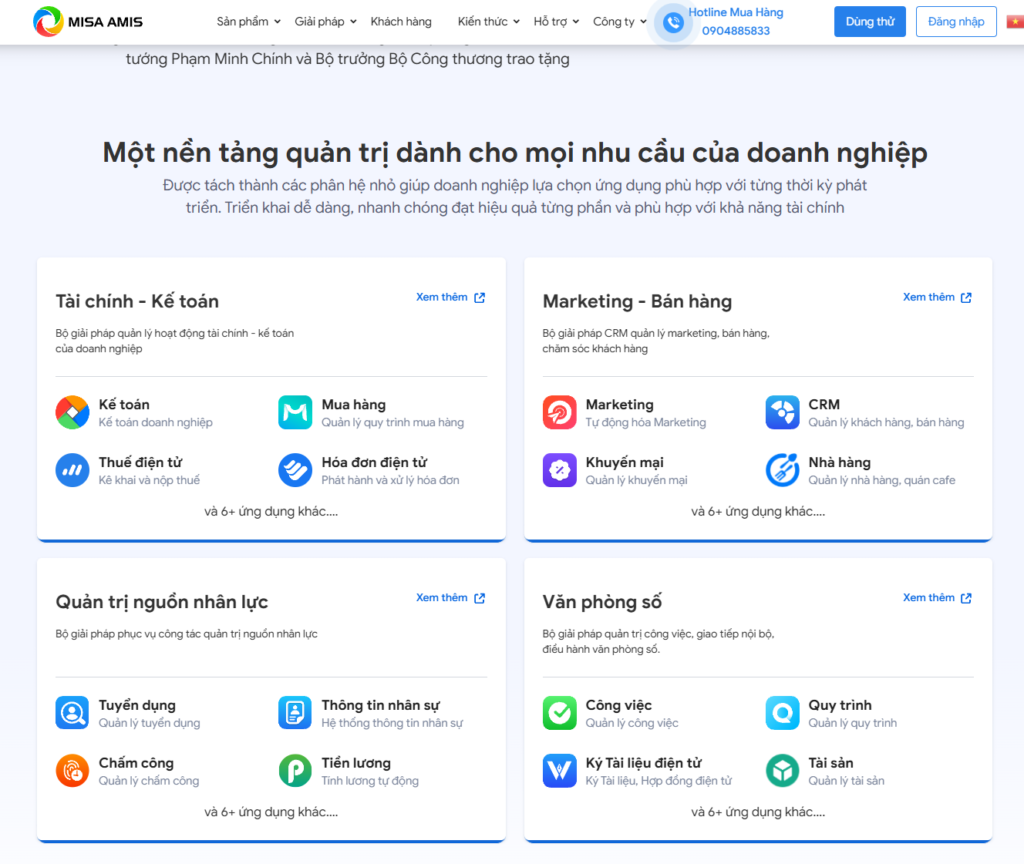Select the Tiền lương title text
This screenshot has height=864, width=1024.
coord(356,763)
